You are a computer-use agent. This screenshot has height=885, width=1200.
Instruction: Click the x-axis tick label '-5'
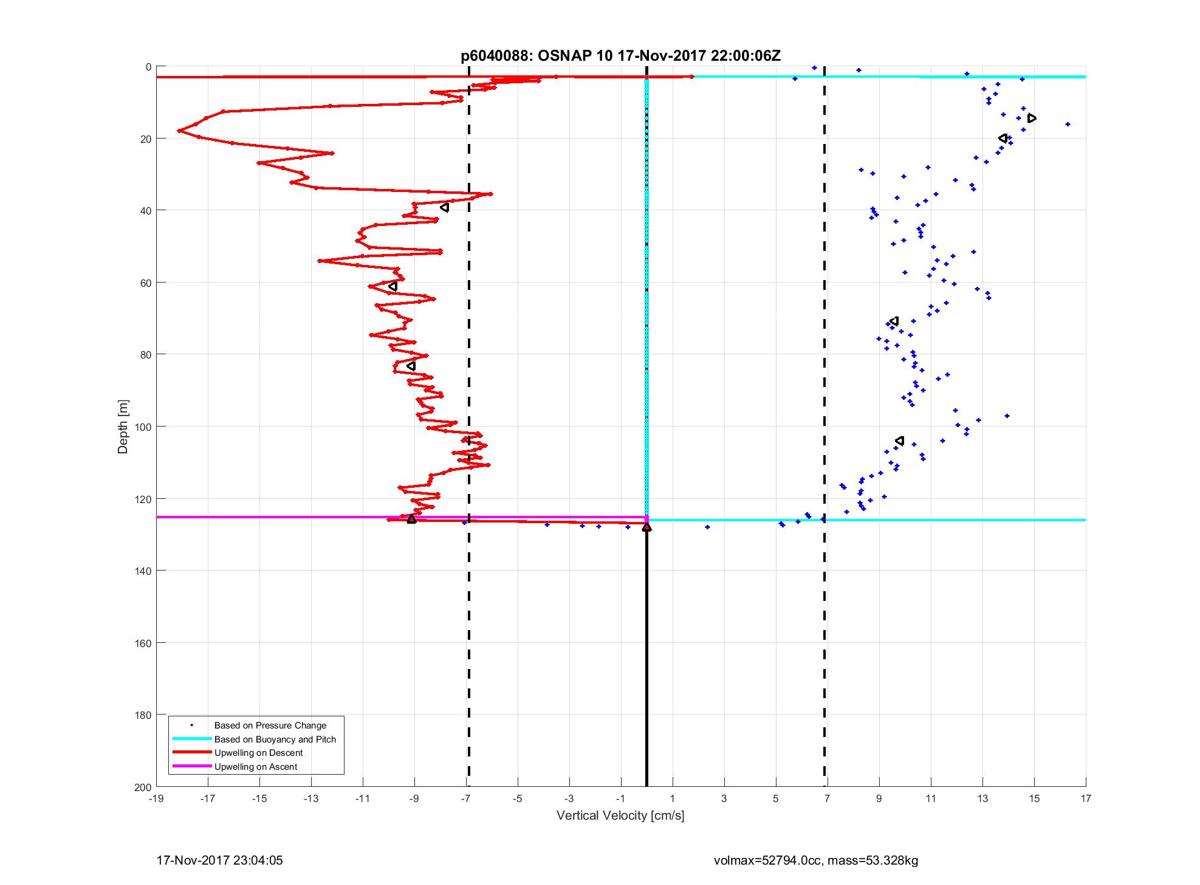(x=517, y=798)
